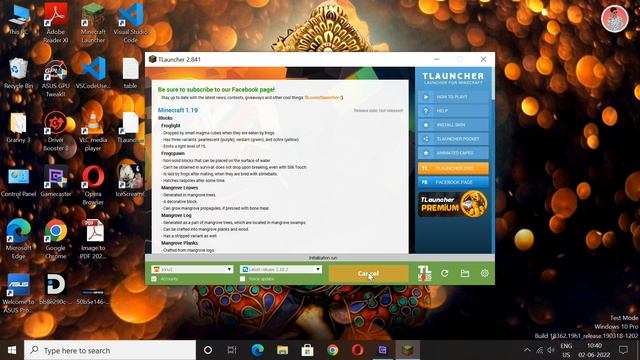640x360 pixels.
Task: Open Adobe Reader XI desktop icon
Action: pos(56,22)
